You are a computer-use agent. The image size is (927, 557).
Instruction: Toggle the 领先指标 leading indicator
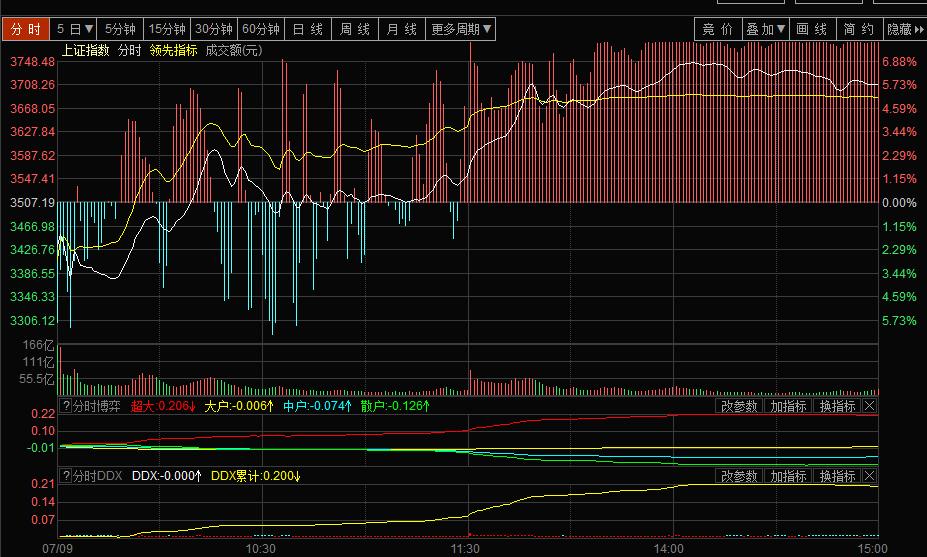click(173, 50)
